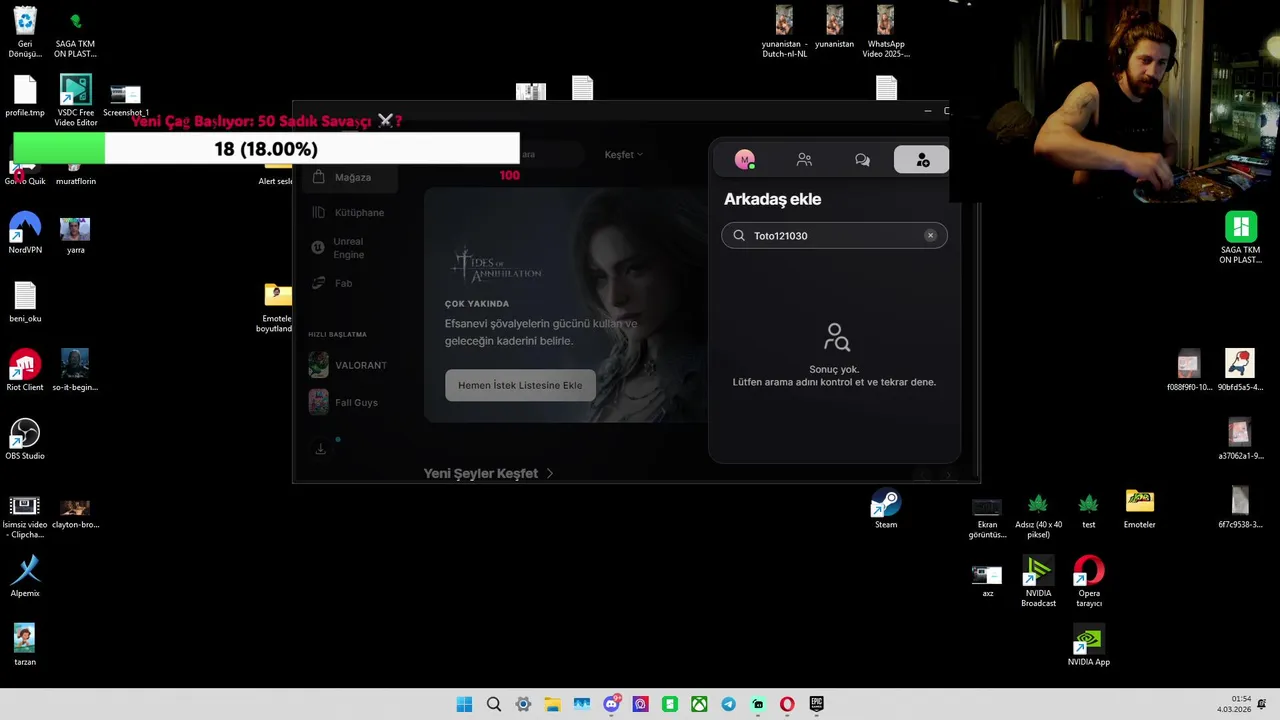
Task: Click the Kütüphane library icon
Action: tap(318, 212)
